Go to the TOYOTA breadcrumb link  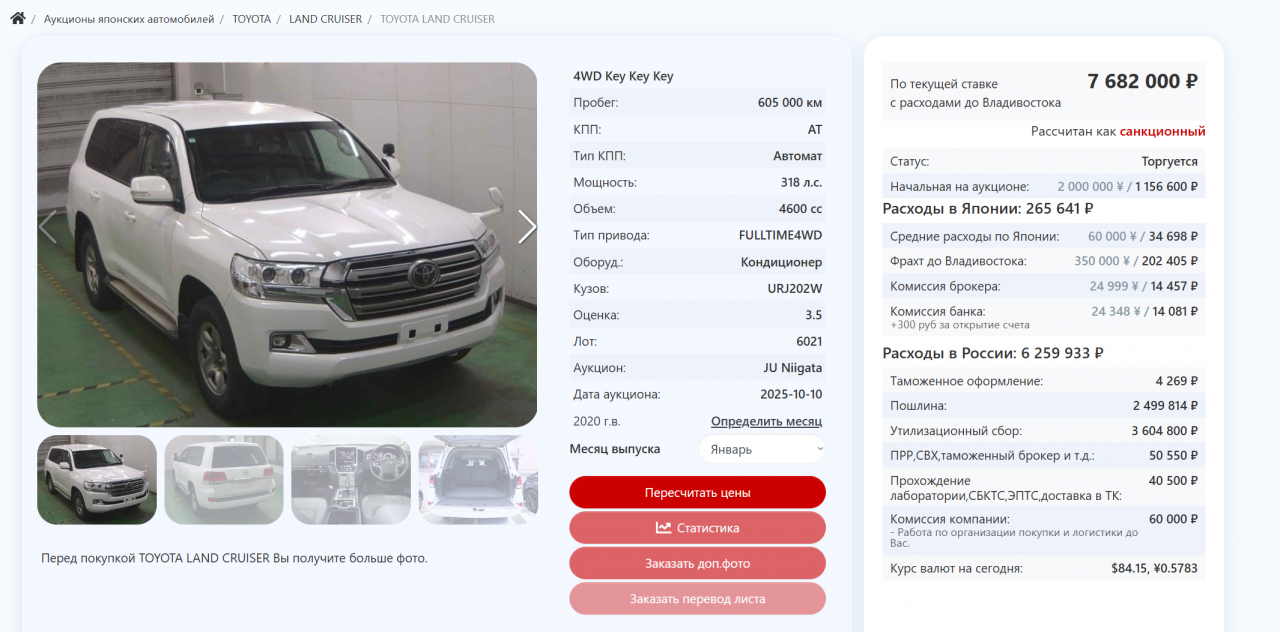pos(251,19)
